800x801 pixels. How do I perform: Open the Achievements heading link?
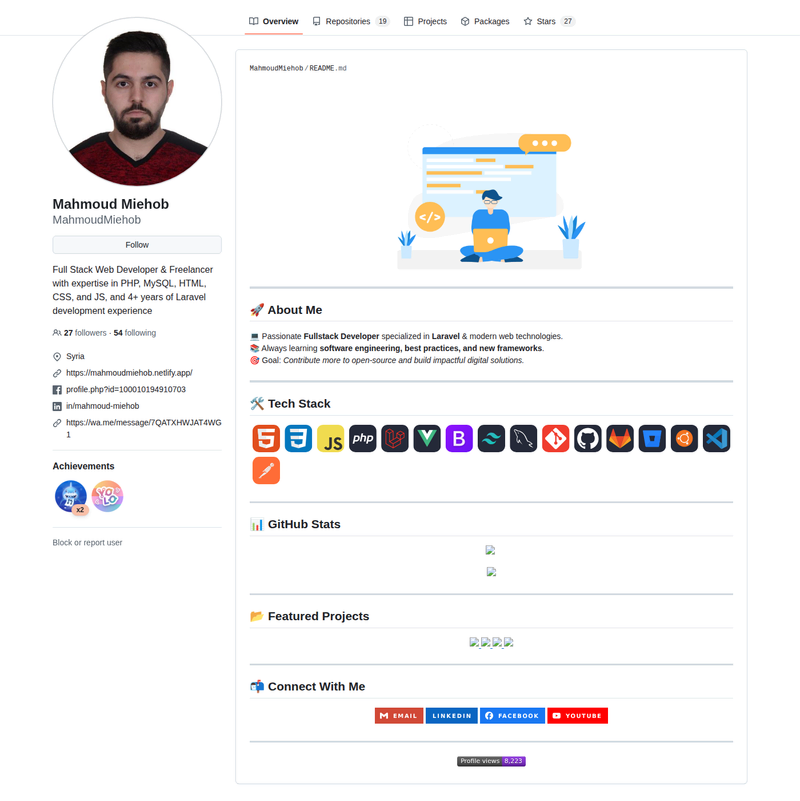[83, 466]
